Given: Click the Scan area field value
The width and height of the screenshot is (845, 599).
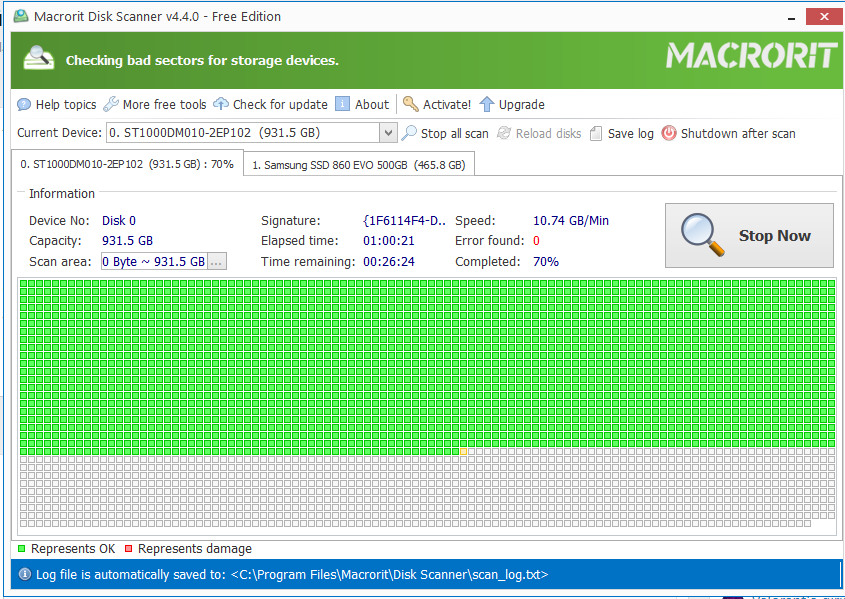Looking at the screenshot, I should 154,262.
